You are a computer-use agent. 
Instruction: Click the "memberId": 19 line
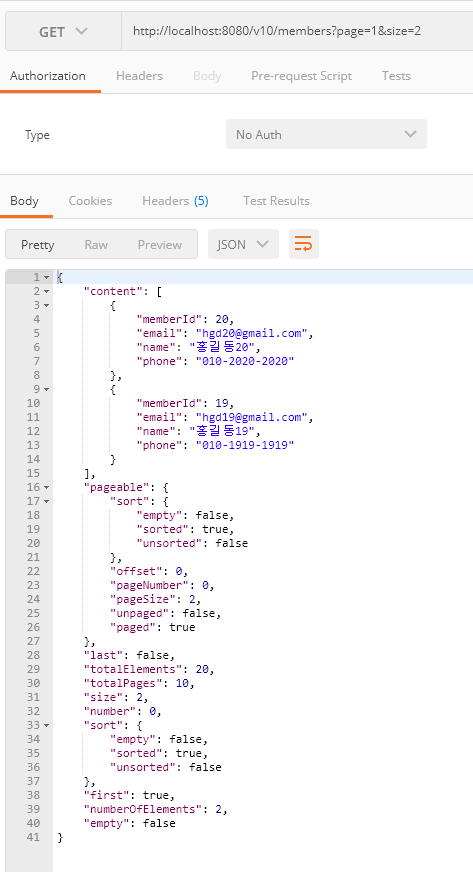[186, 403]
